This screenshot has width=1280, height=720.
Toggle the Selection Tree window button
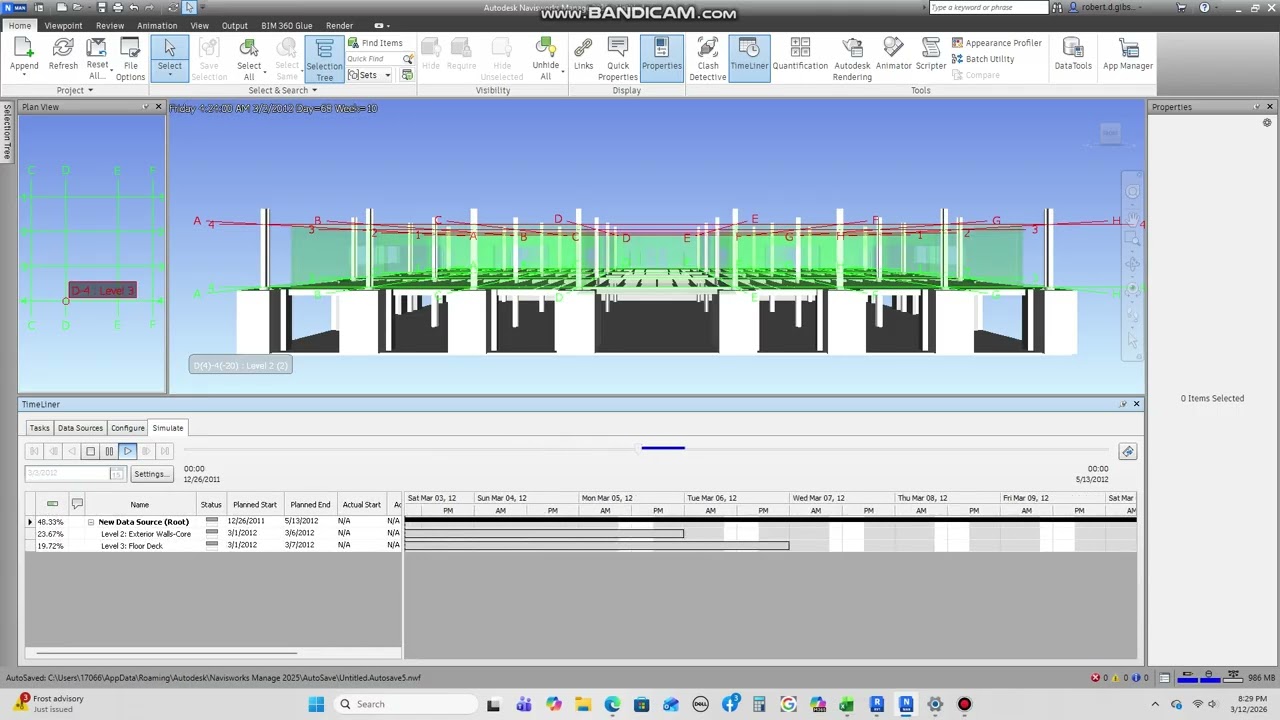(x=324, y=60)
